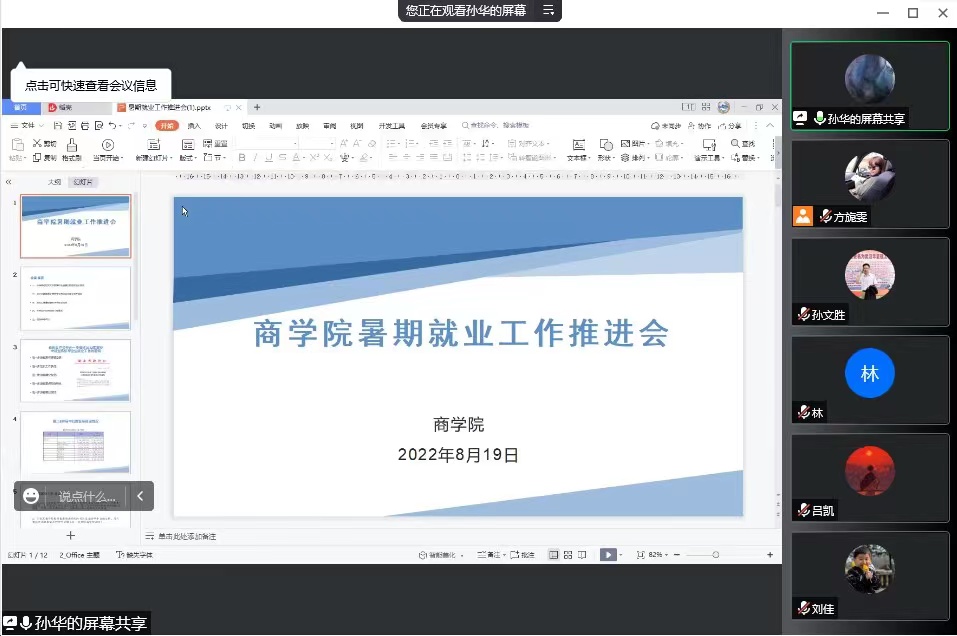Collapse the chat input bar arrow
957x636 pixels.
click(x=140, y=496)
